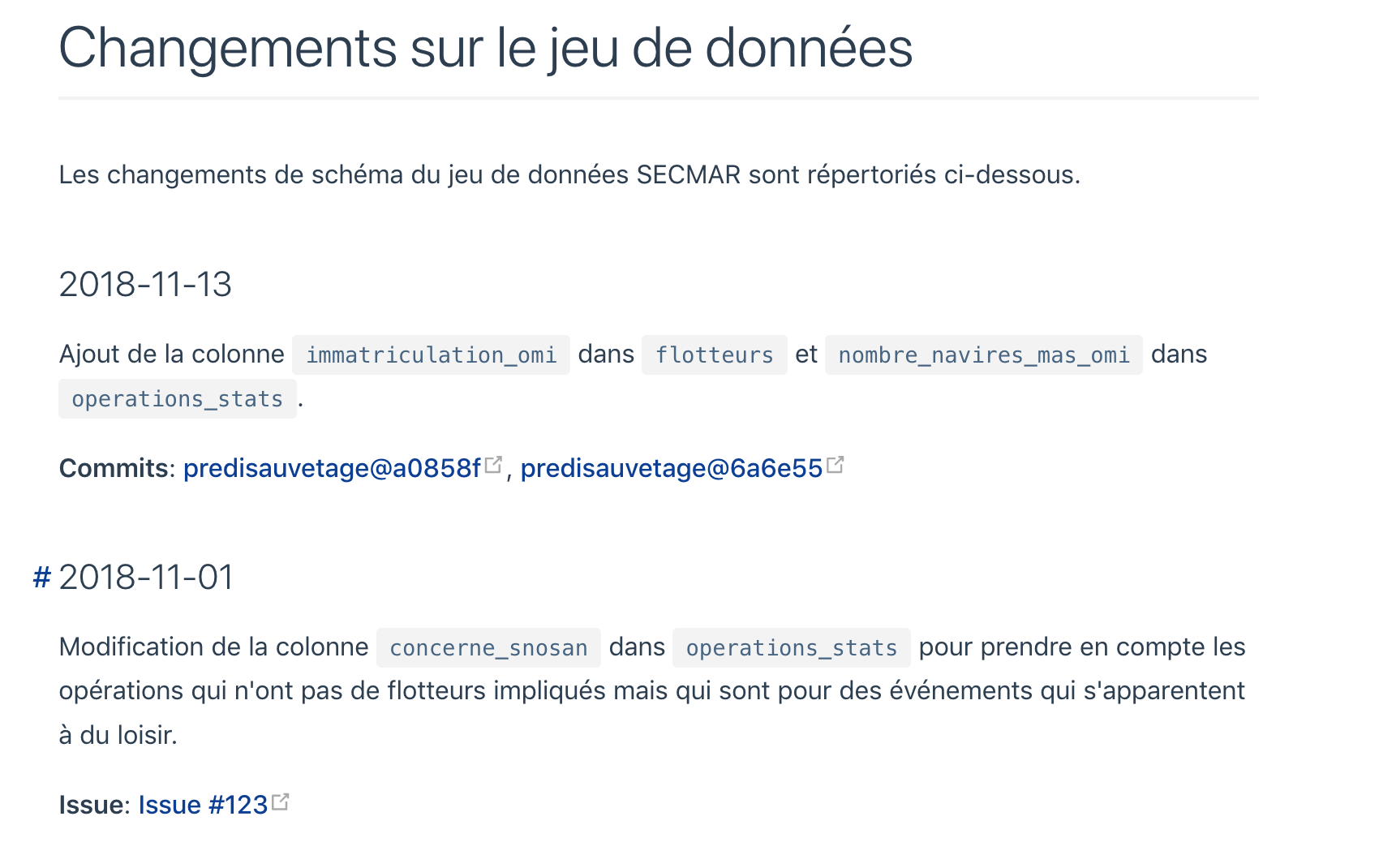Click the nombre_navires_mas_omi code label

[983, 355]
